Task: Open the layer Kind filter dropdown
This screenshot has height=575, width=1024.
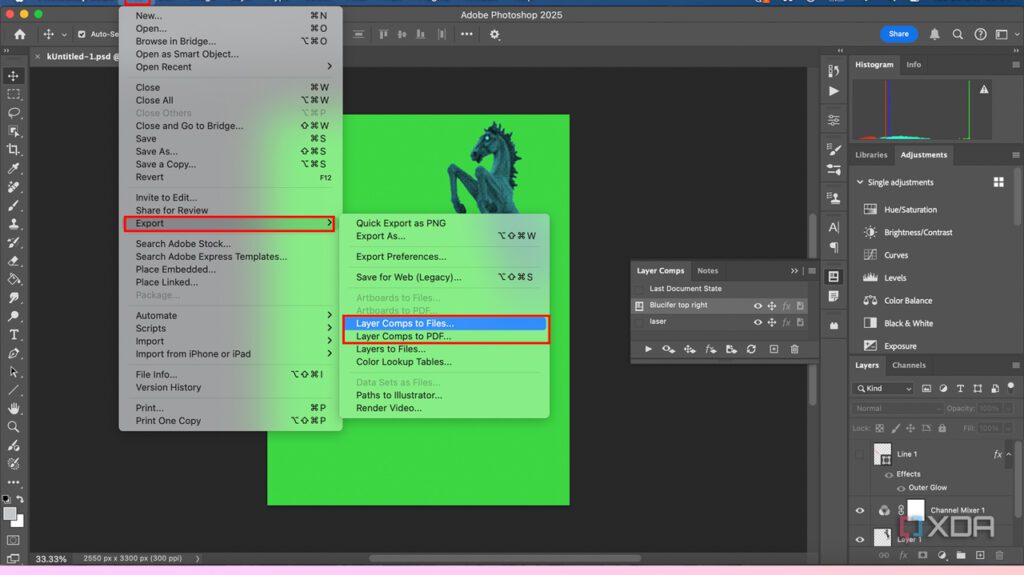Action: pyautogui.click(x=884, y=389)
